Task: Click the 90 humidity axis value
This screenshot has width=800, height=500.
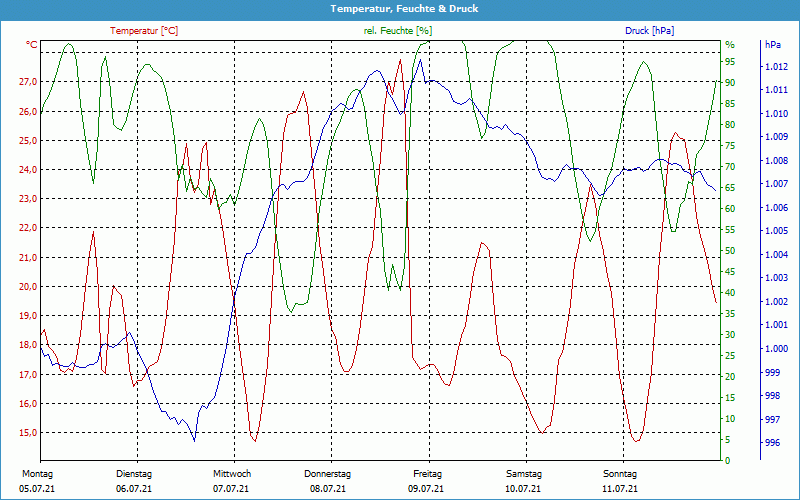Action: (730, 82)
